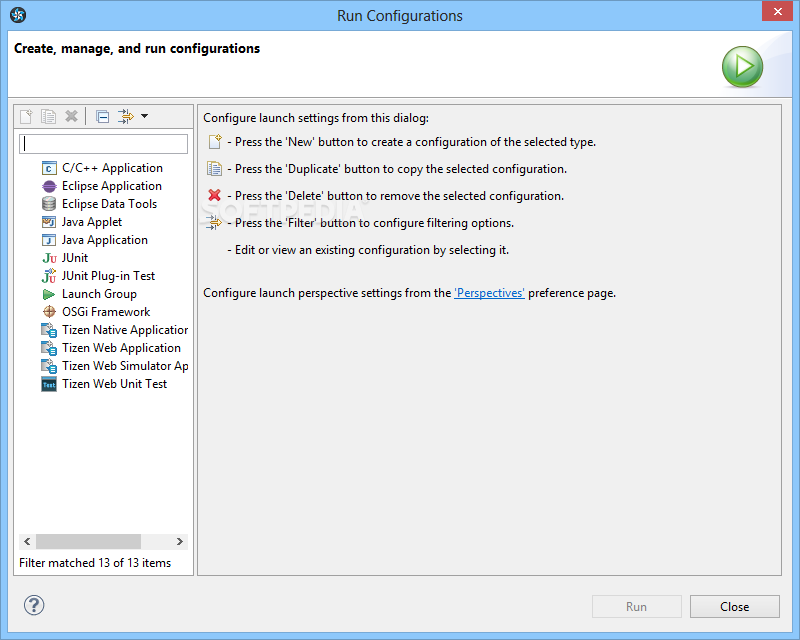Choose Tizen Web Unit Test label

point(114,384)
